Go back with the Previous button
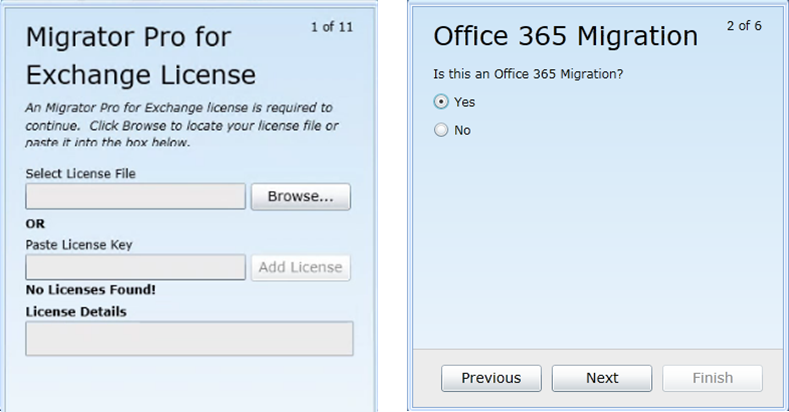This screenshot has width=789, height=412. tap(491, 378)
